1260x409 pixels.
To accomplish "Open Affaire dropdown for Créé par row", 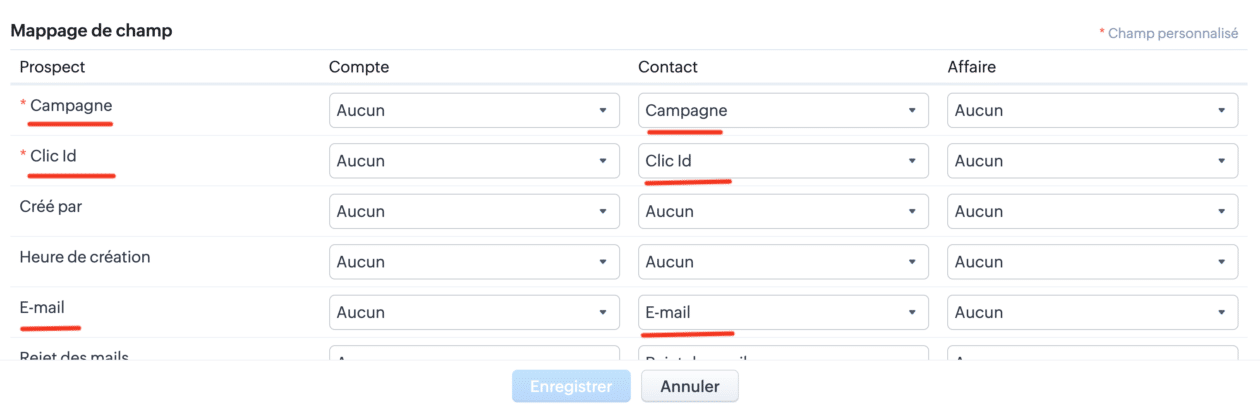I will tap(1092, 211).
